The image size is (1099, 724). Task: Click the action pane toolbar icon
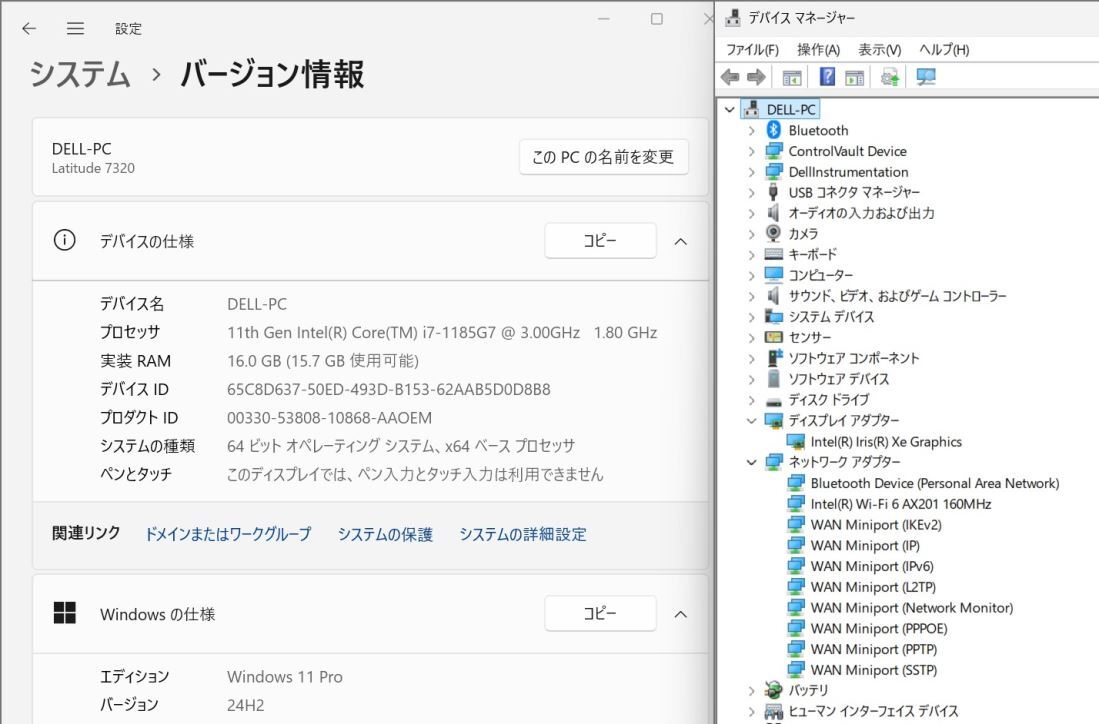click(854, 77)
